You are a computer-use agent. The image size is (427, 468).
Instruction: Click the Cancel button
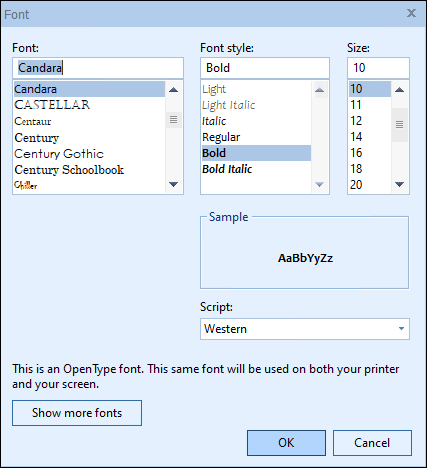tap(372, 443)
